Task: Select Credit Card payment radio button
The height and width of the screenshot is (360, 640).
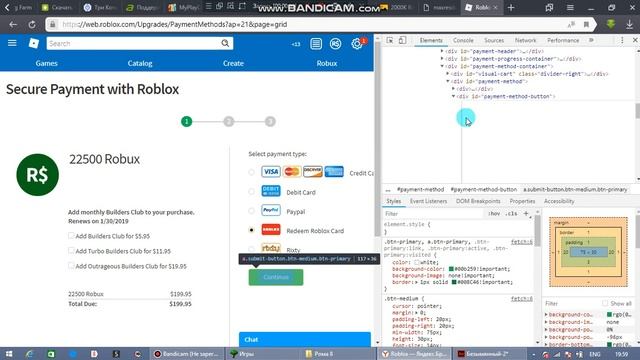Action: (251, 172)
